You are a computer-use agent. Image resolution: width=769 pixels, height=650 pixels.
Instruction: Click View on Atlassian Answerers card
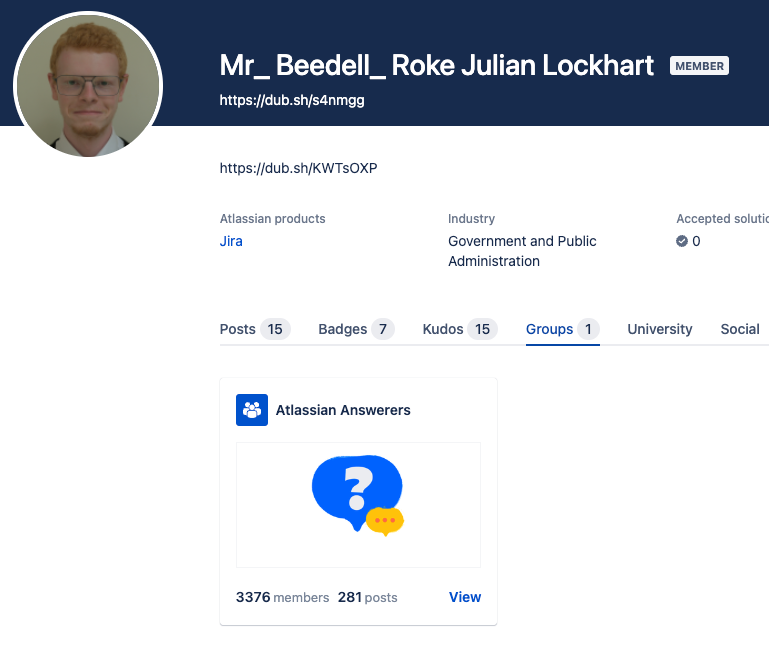(465, 597)
